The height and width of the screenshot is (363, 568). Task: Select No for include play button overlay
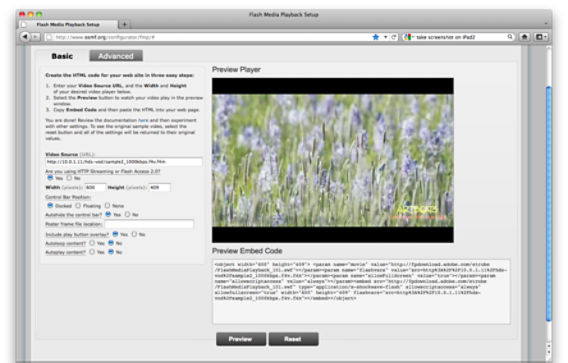coord(134,234)
